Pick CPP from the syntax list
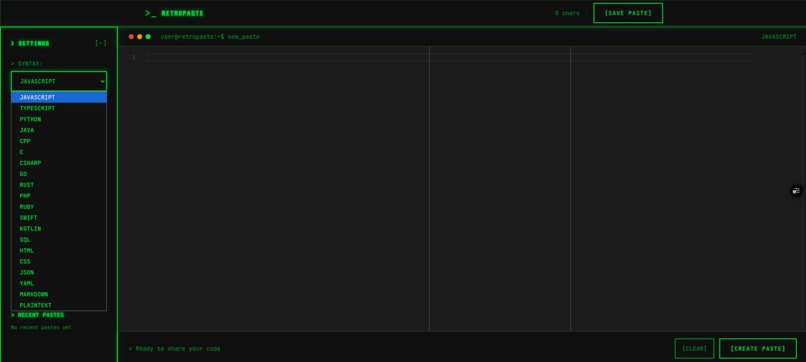The image size is (806, 362). (x=59, y=141)
